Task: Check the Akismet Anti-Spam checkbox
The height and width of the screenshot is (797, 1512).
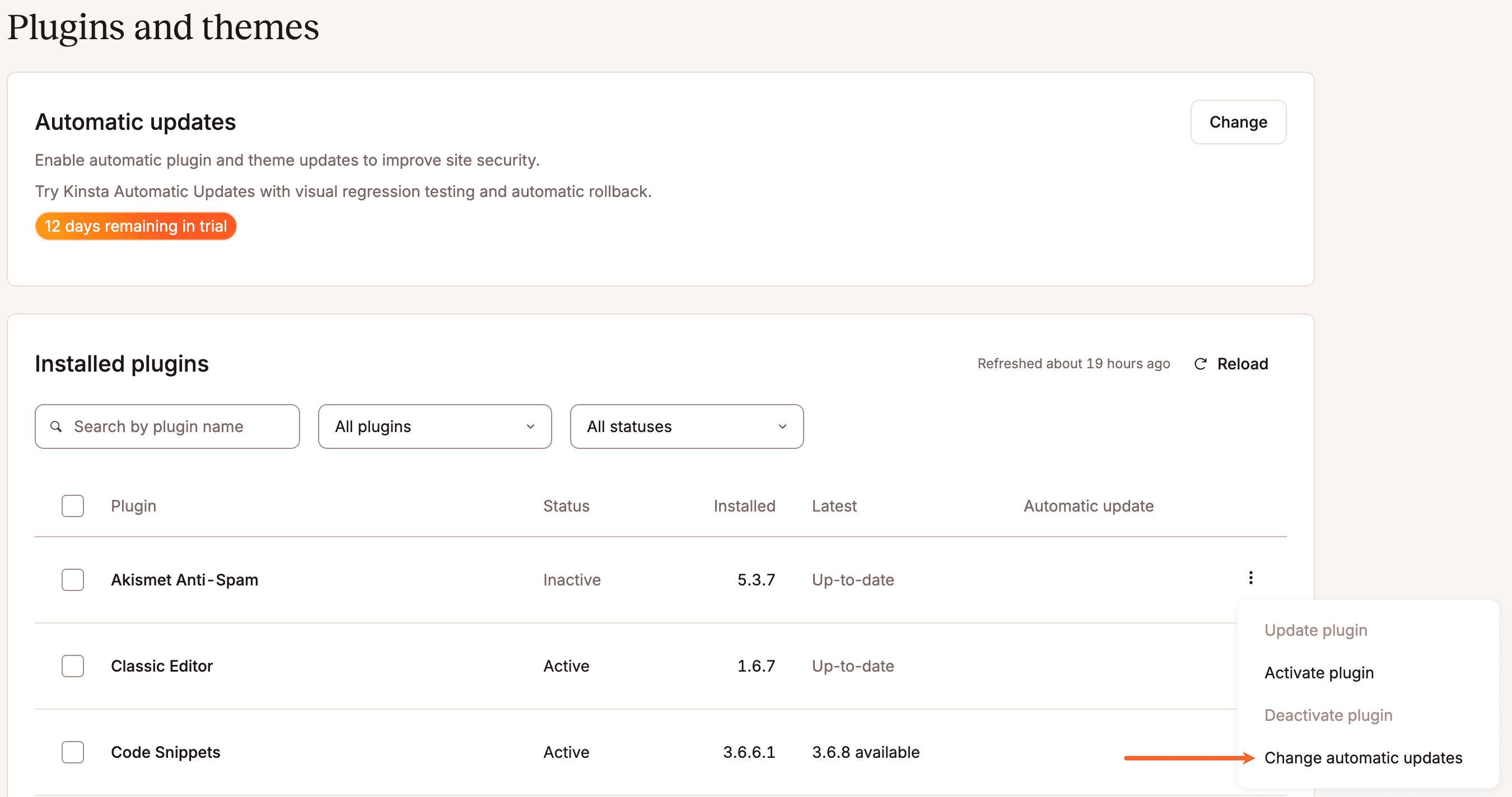Action: coord(72,580)
